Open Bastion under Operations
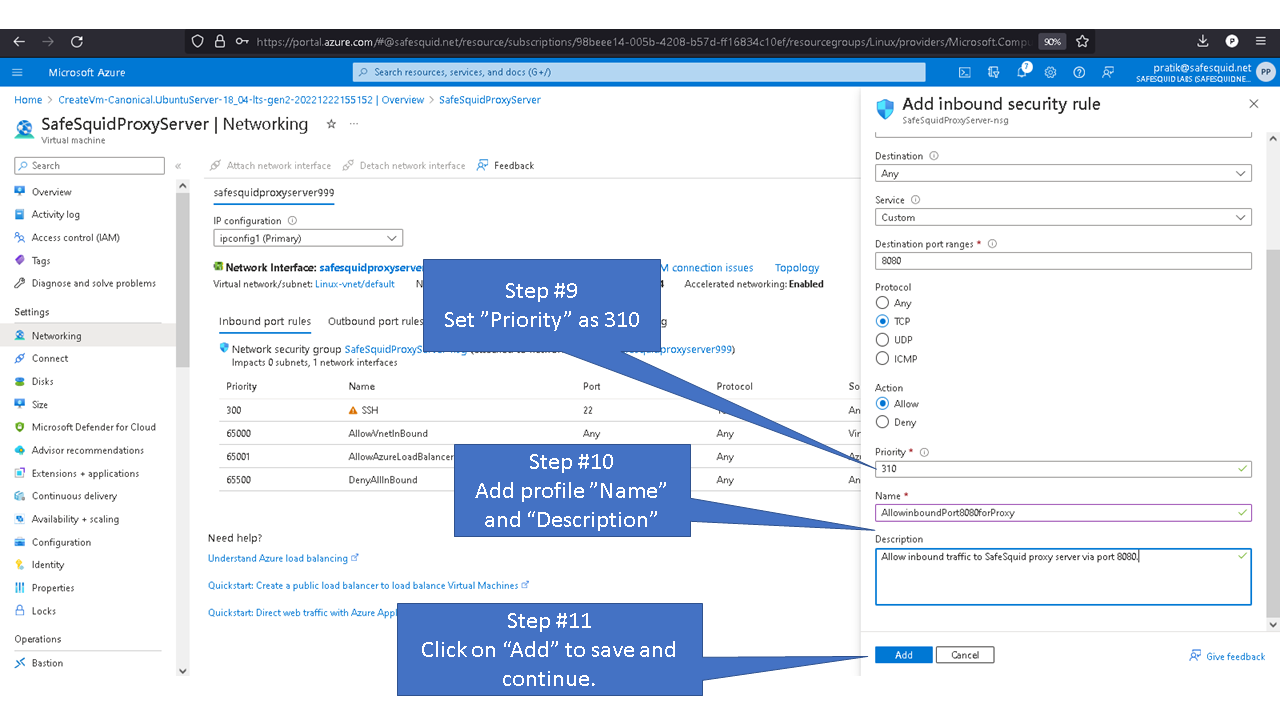Image resolution: width=1280 pixels, height=720 pixels. pyautogui.click(x=47, y=663)
